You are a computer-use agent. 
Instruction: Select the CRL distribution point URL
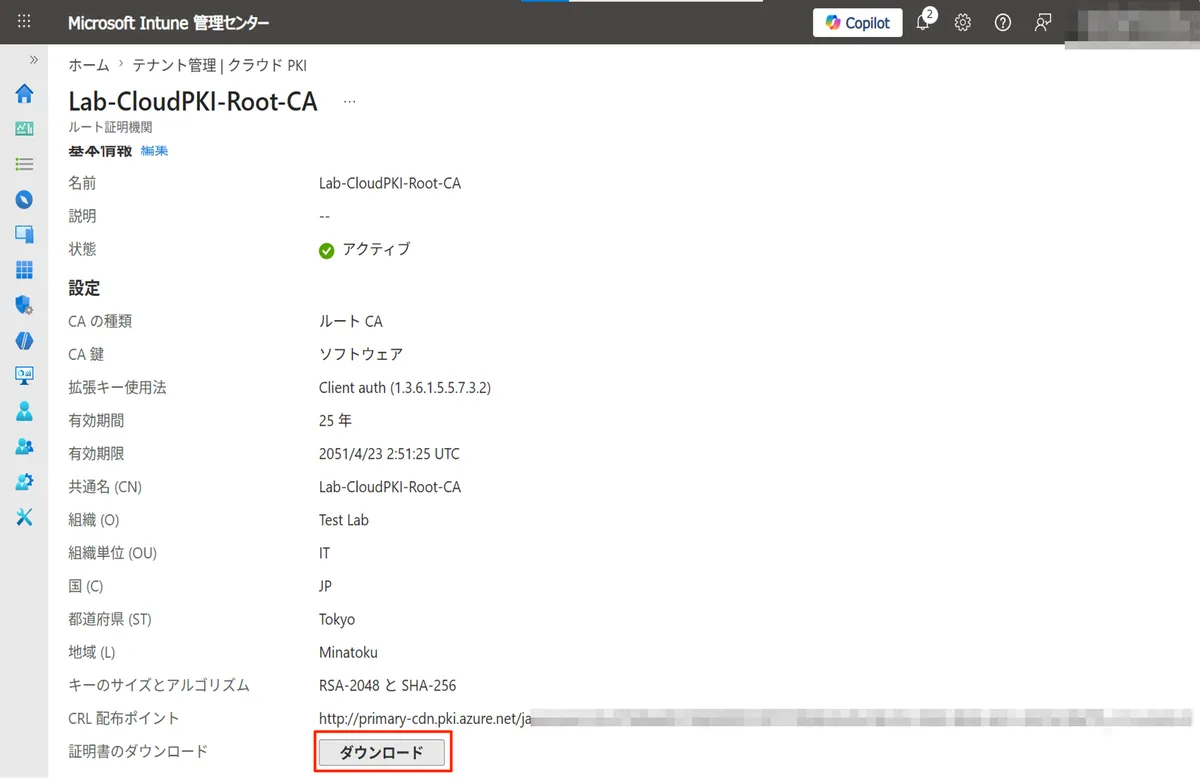(x=757, y=718)
